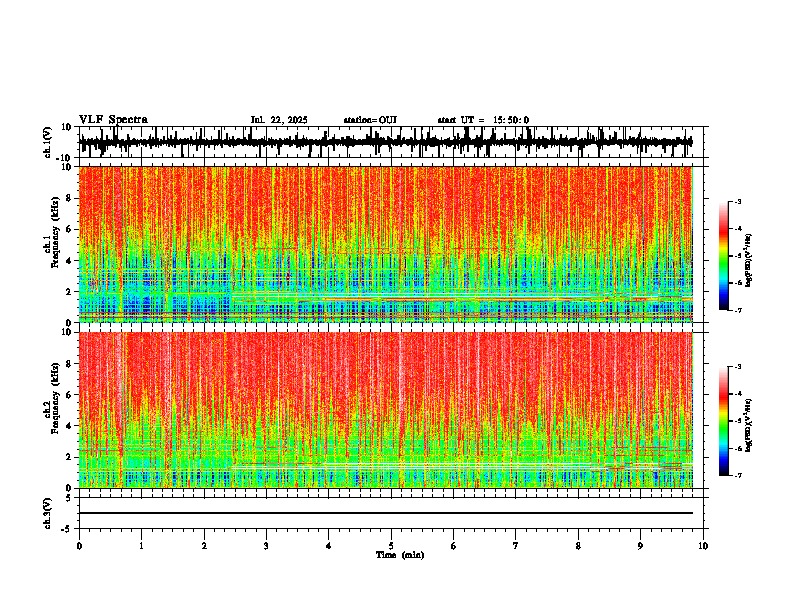
Task: Click ch.2 frequency tick label "8"
Action: coord(70,364)
